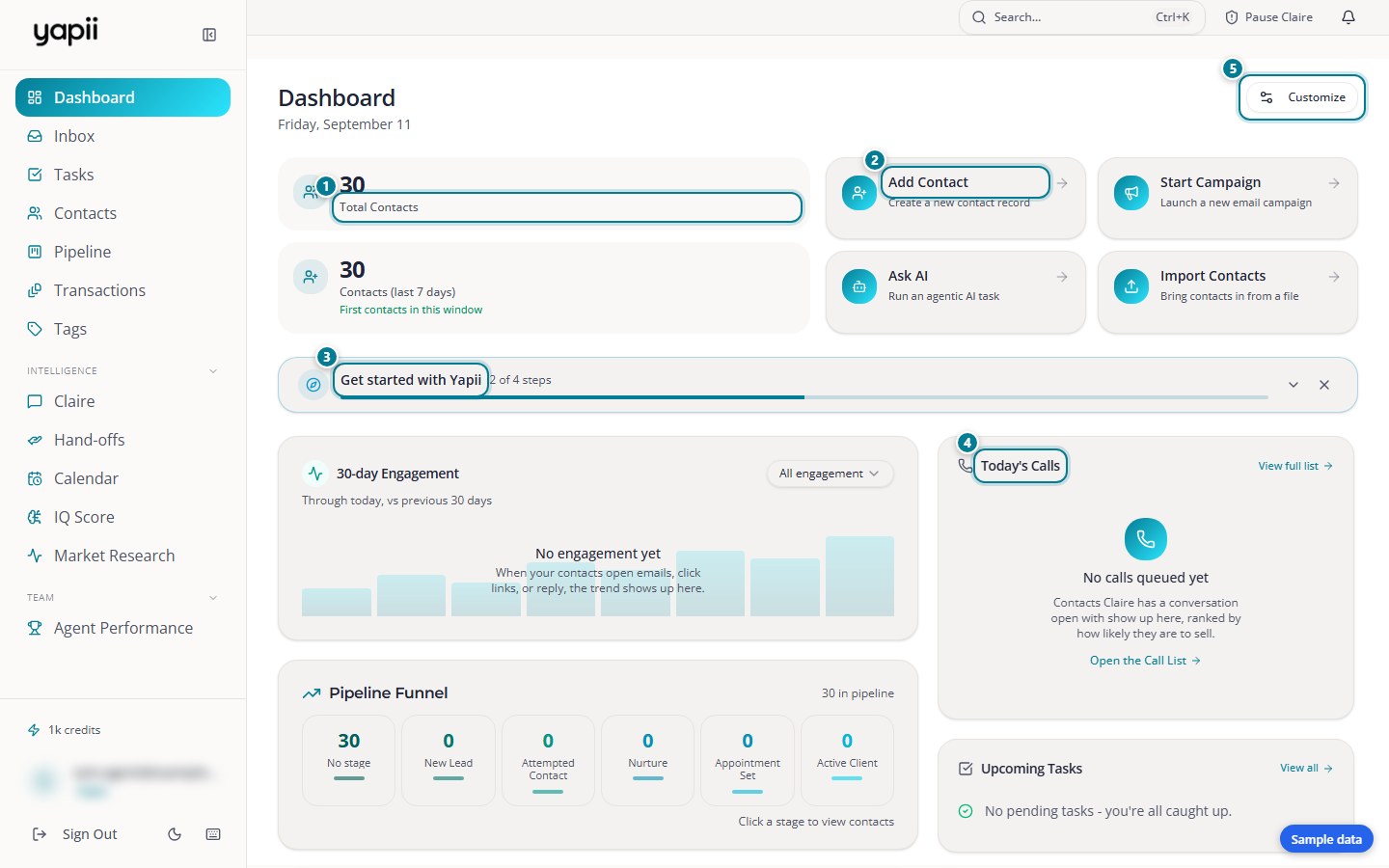
Task: Click the Market Research pulse icon
Action: pos(35,556)
